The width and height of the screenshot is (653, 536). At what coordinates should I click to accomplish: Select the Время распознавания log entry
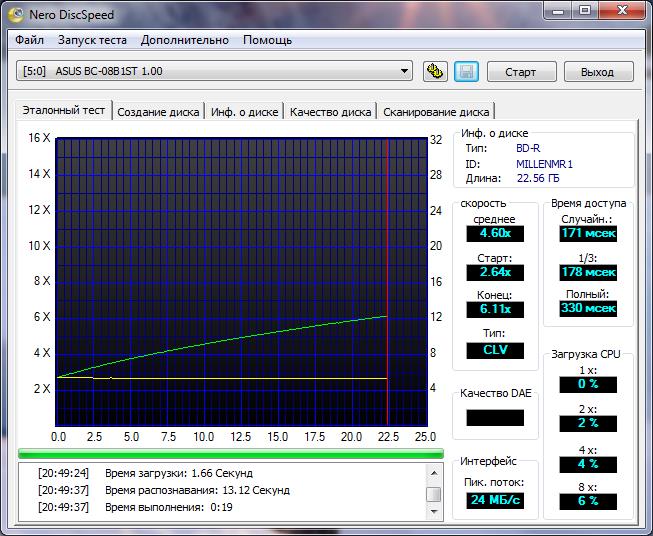197,490
